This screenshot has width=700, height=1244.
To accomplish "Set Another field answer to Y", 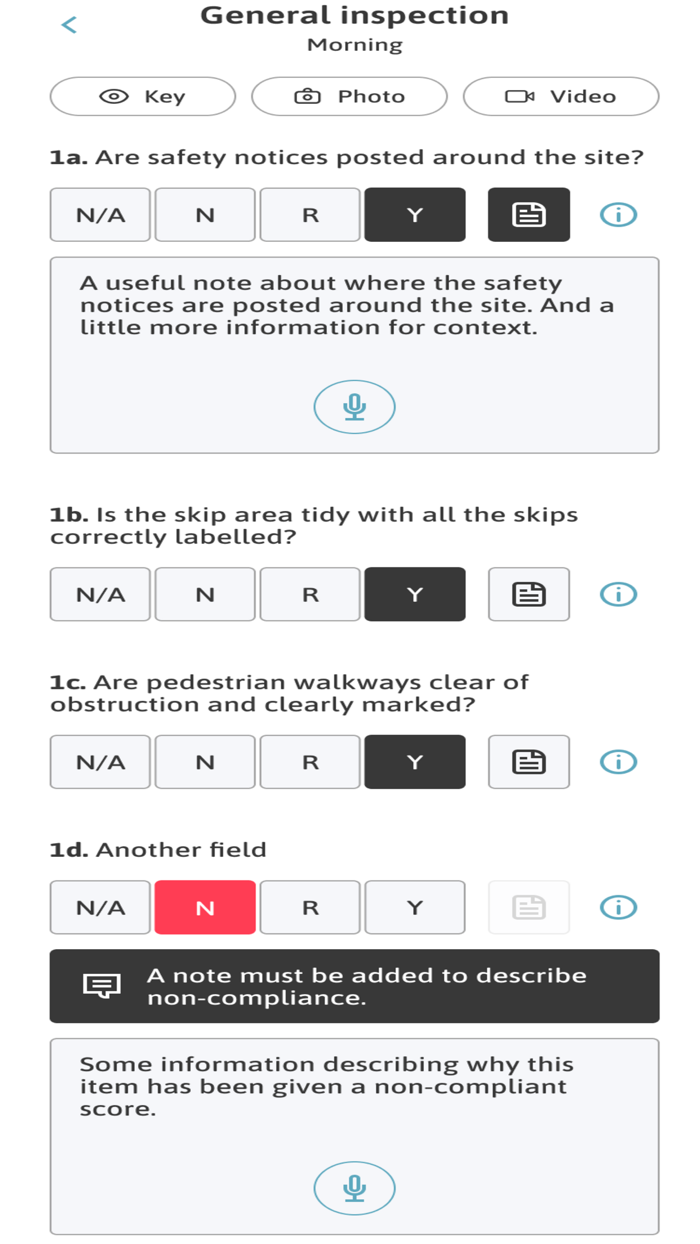I will [x=415, y=908].
